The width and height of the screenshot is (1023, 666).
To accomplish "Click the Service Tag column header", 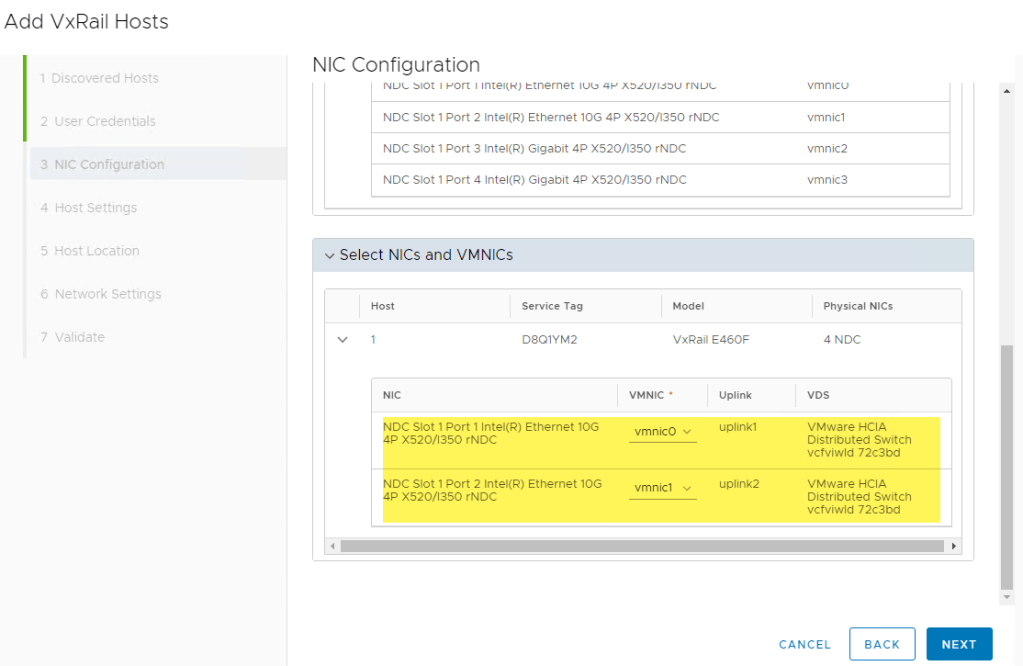I will click(552, 306).
